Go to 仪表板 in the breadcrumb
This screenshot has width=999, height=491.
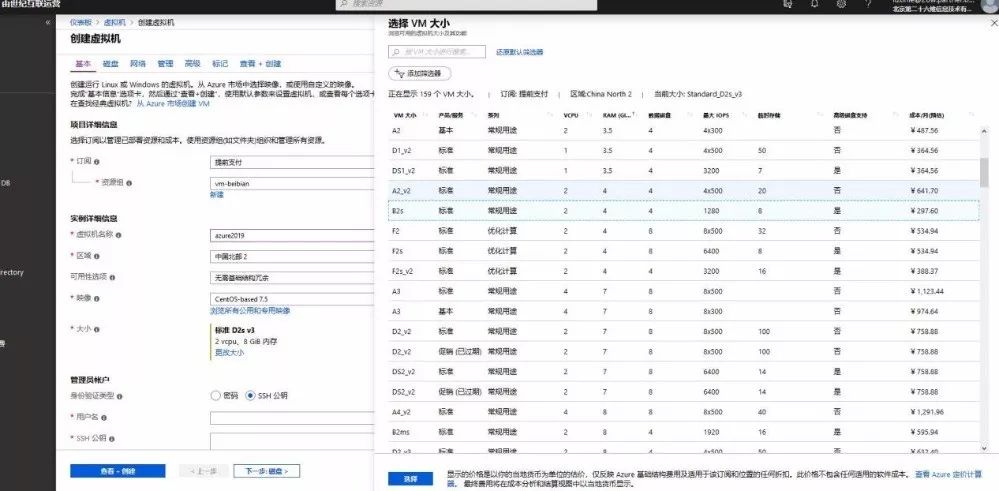pos(79,22)
